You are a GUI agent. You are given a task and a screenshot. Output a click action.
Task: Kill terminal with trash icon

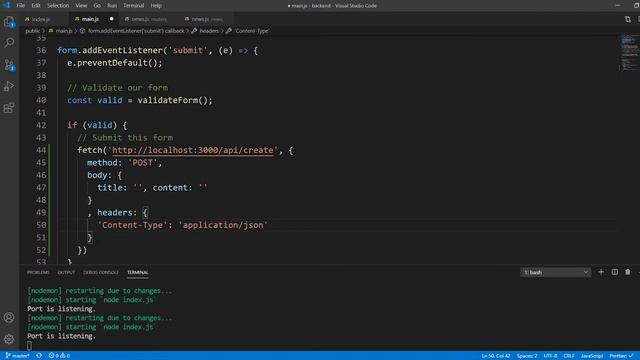click(628, 272)
